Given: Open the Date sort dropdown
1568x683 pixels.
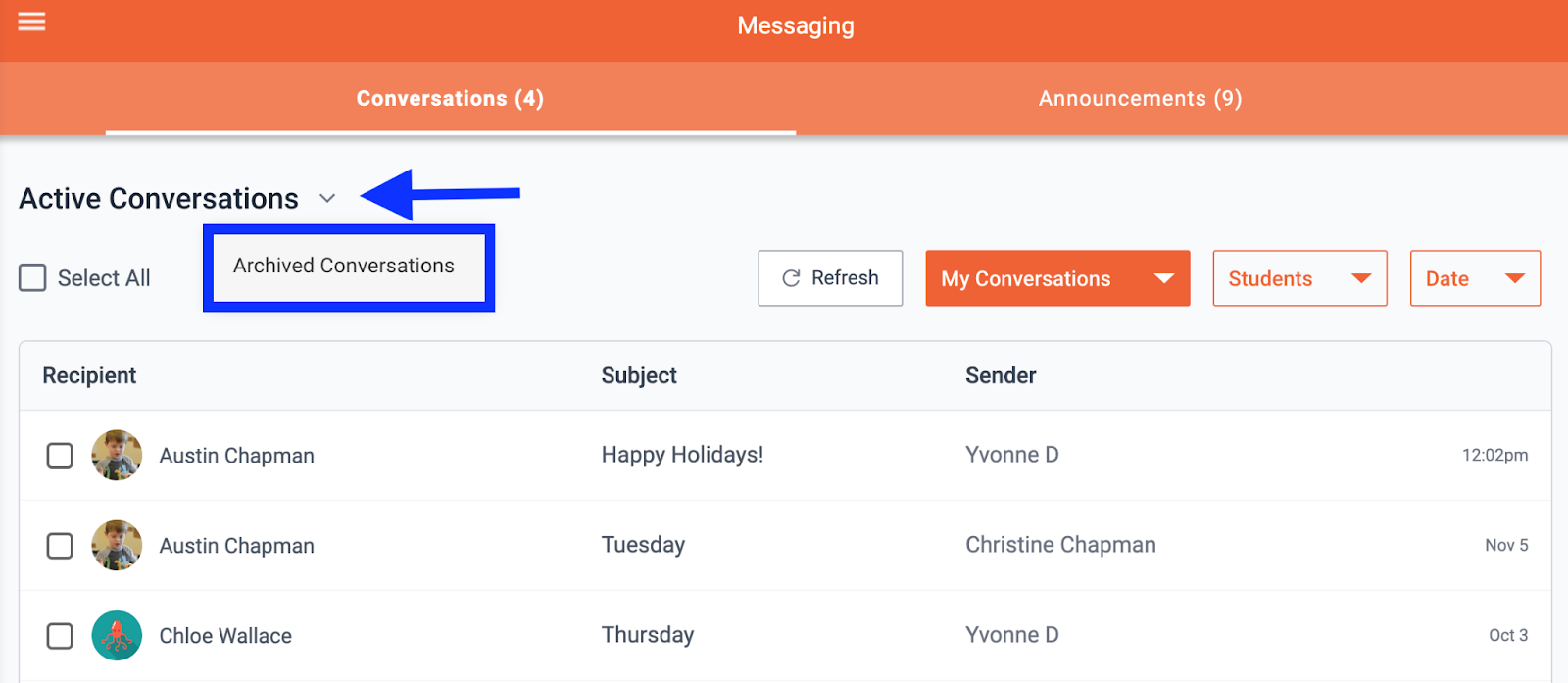Looking at the screenshot, I should 1474,278.
